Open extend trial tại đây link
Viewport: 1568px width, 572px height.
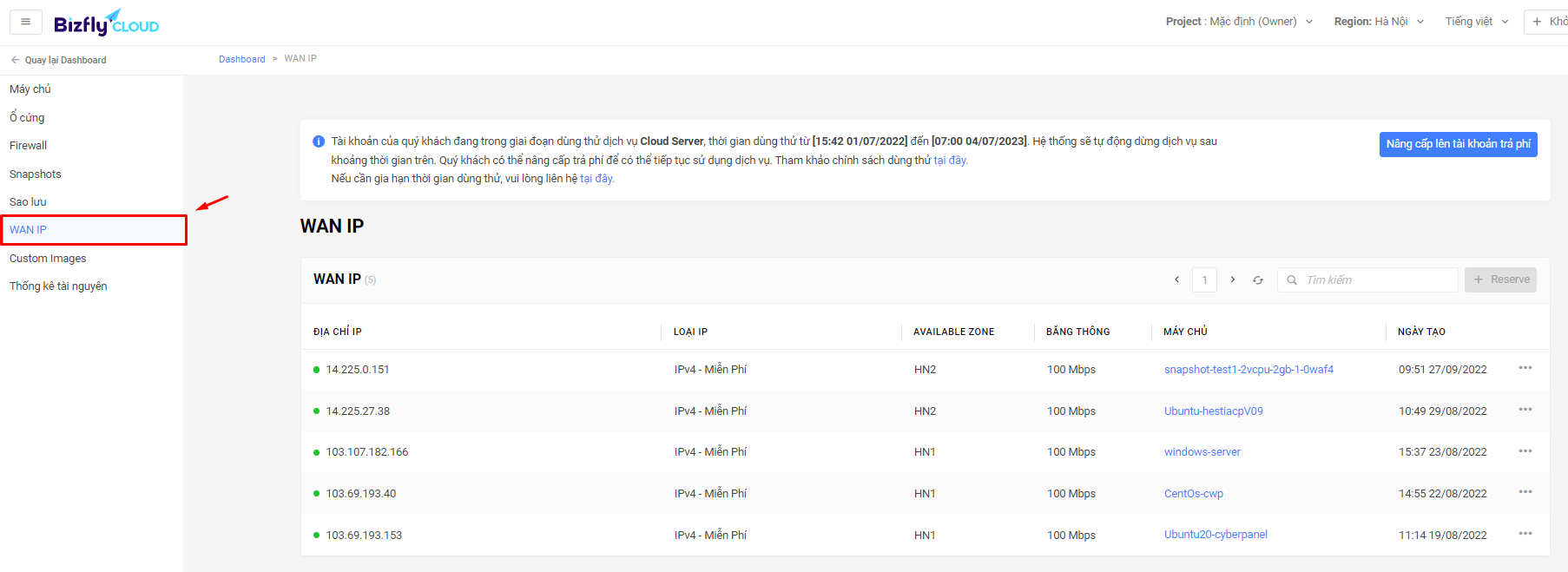point(596,179)
